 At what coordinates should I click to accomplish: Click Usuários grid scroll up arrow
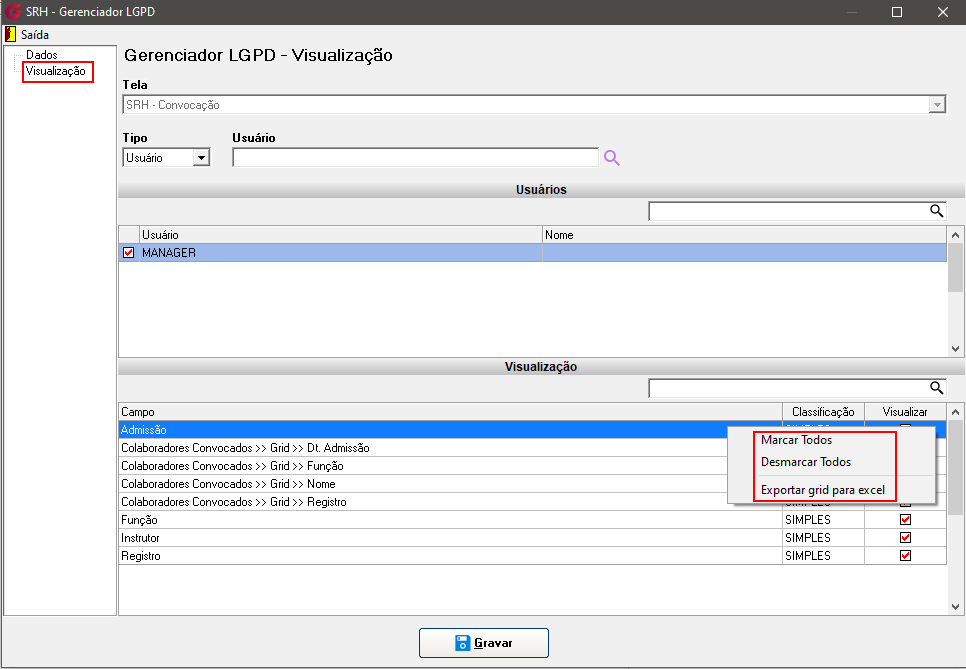coord(956,235)
